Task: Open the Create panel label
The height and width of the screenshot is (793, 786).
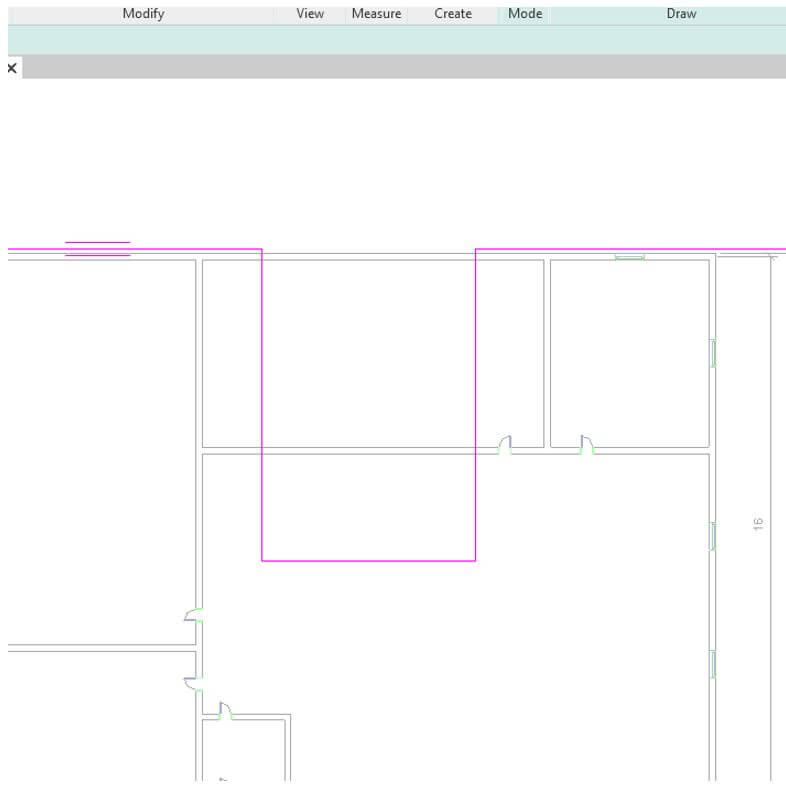Action: click(x=453, y=14)
